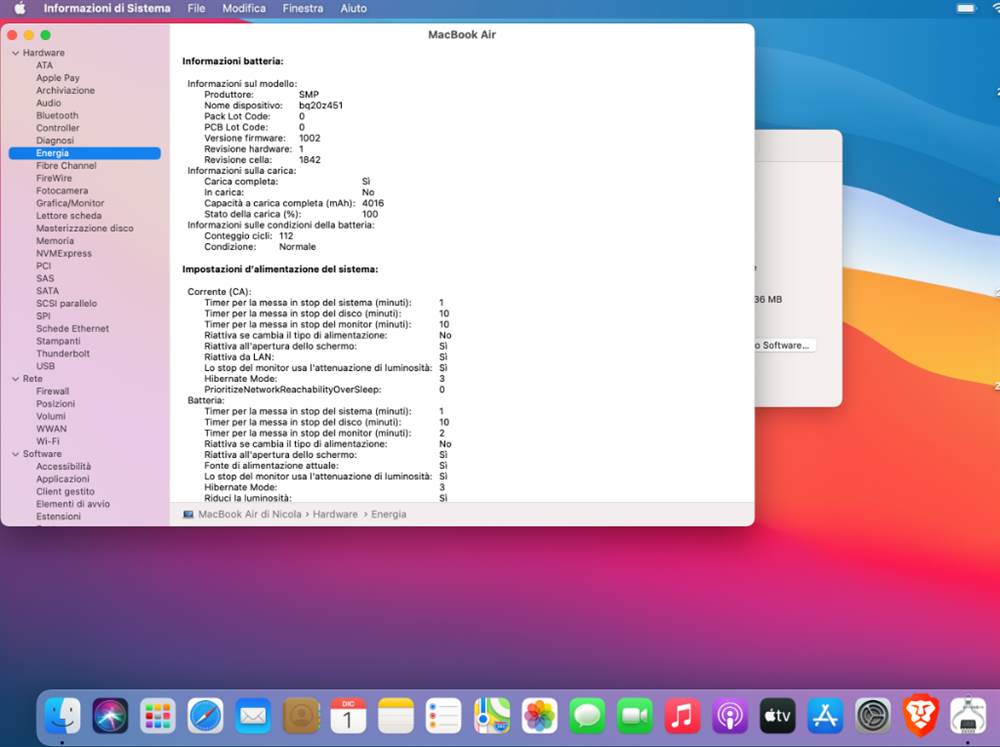The height and width of the screenshot is (747, 1000).
Task: Open Messages app from the Dock
Action: (587, 715)
